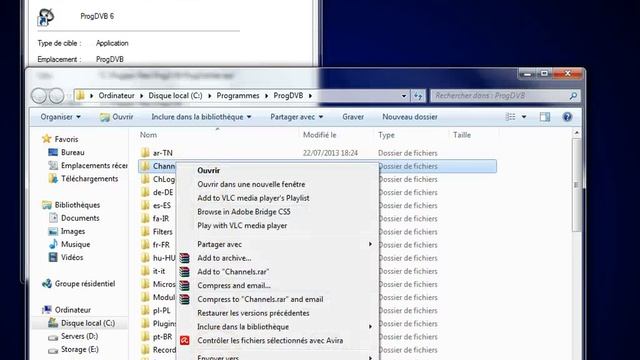Click WinRAR icon beside Add to "Channels.rar"
This screenshot has height=360, width=640.
[x=184, y=272]
